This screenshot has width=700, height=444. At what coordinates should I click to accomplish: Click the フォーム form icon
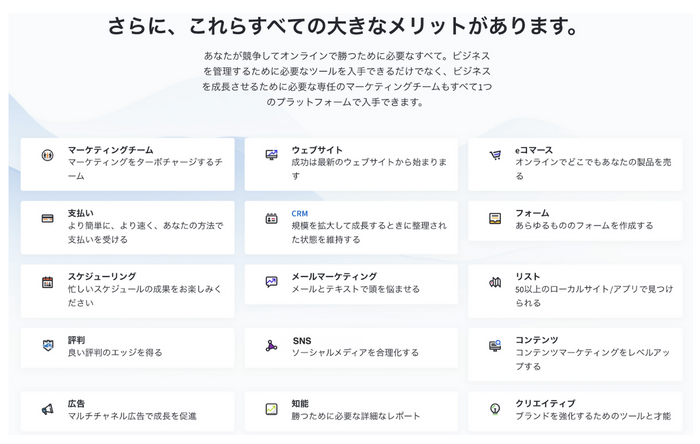495,219
